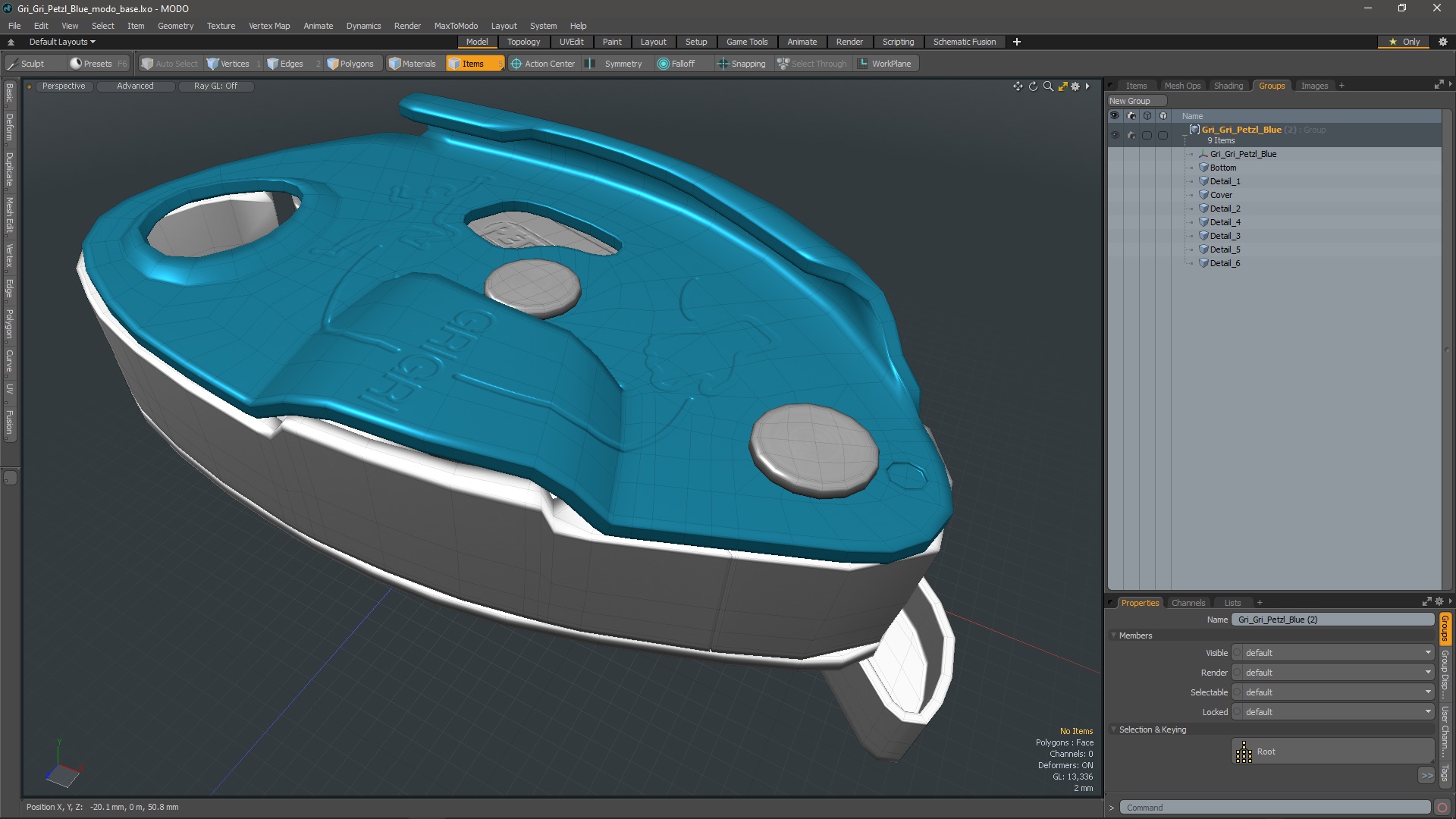Click the Command input field
Image resolution: width=1456 pixels, height=819 pixels.
1275,808
